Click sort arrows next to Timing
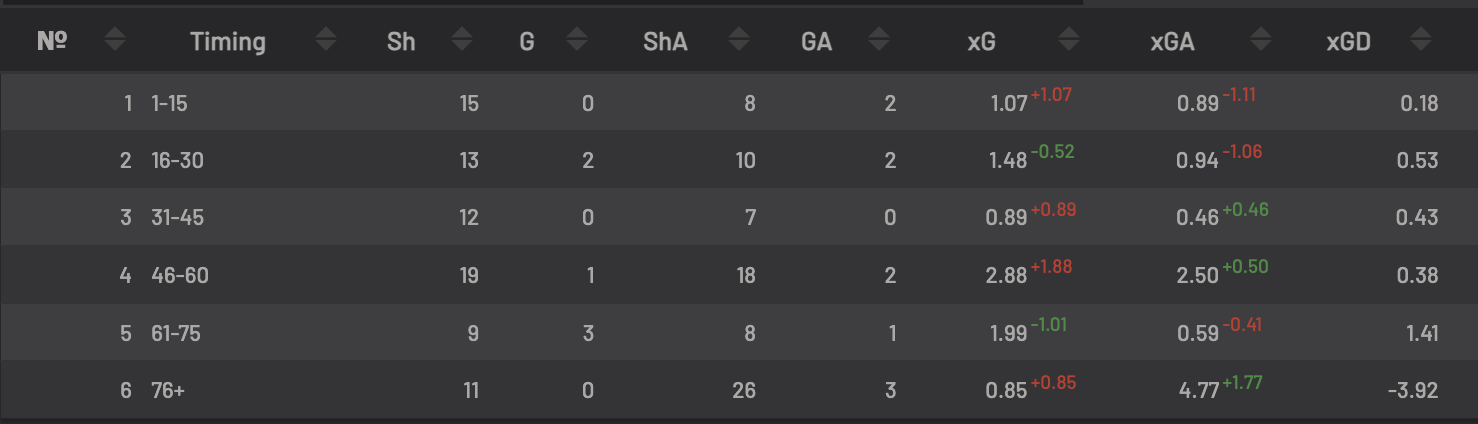 tap(326, 41)
